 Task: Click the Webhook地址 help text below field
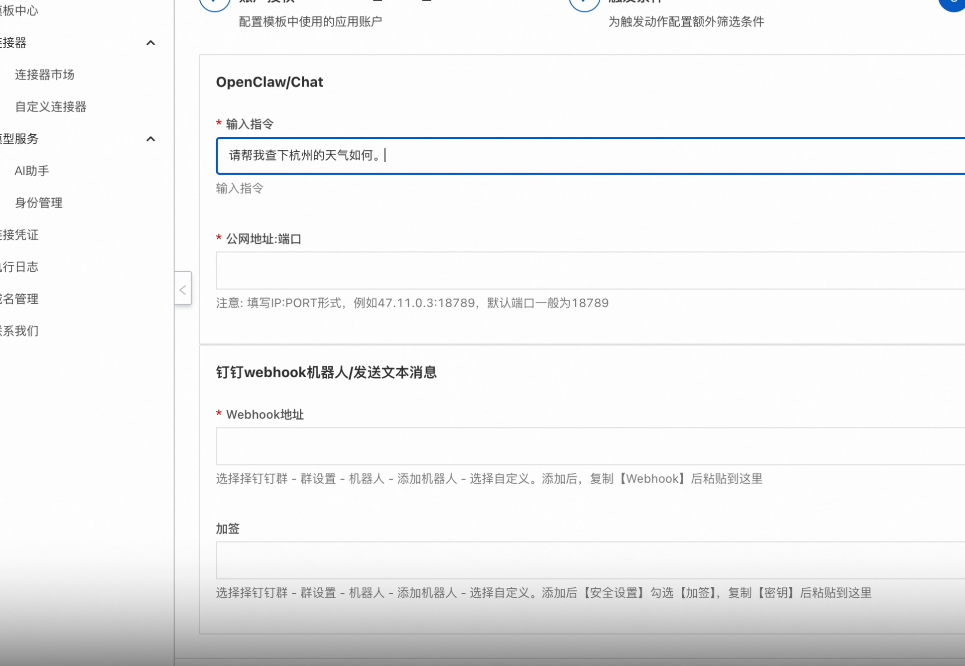489,478
